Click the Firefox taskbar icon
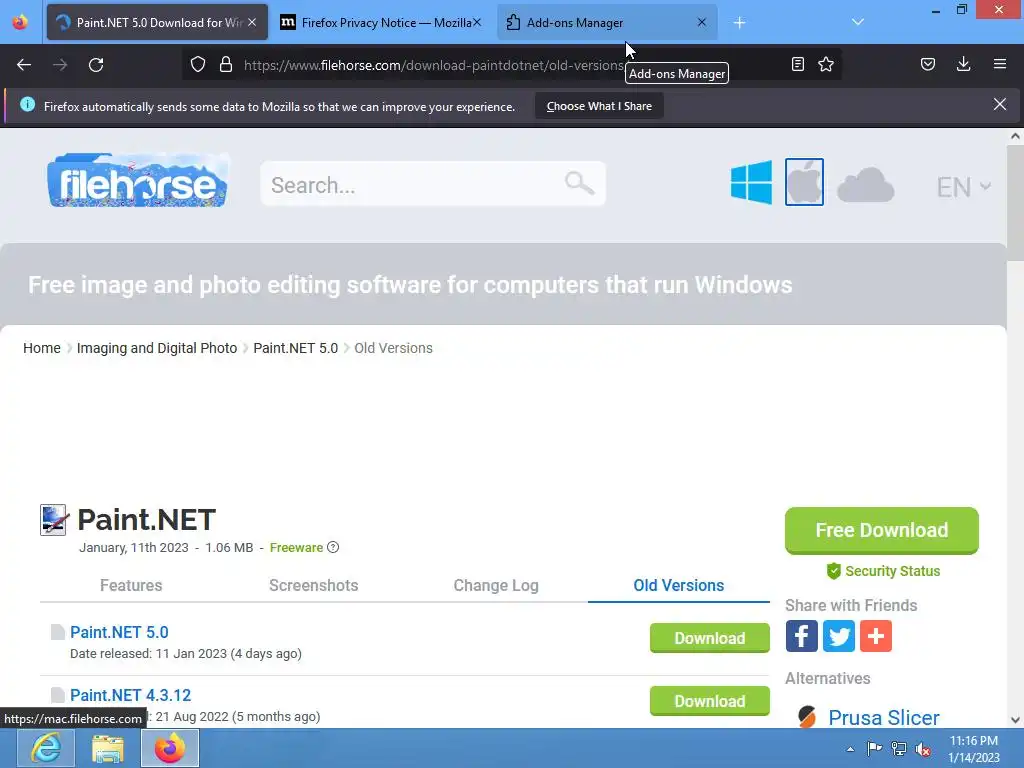1024x768 pixels. tap(170, 748)
